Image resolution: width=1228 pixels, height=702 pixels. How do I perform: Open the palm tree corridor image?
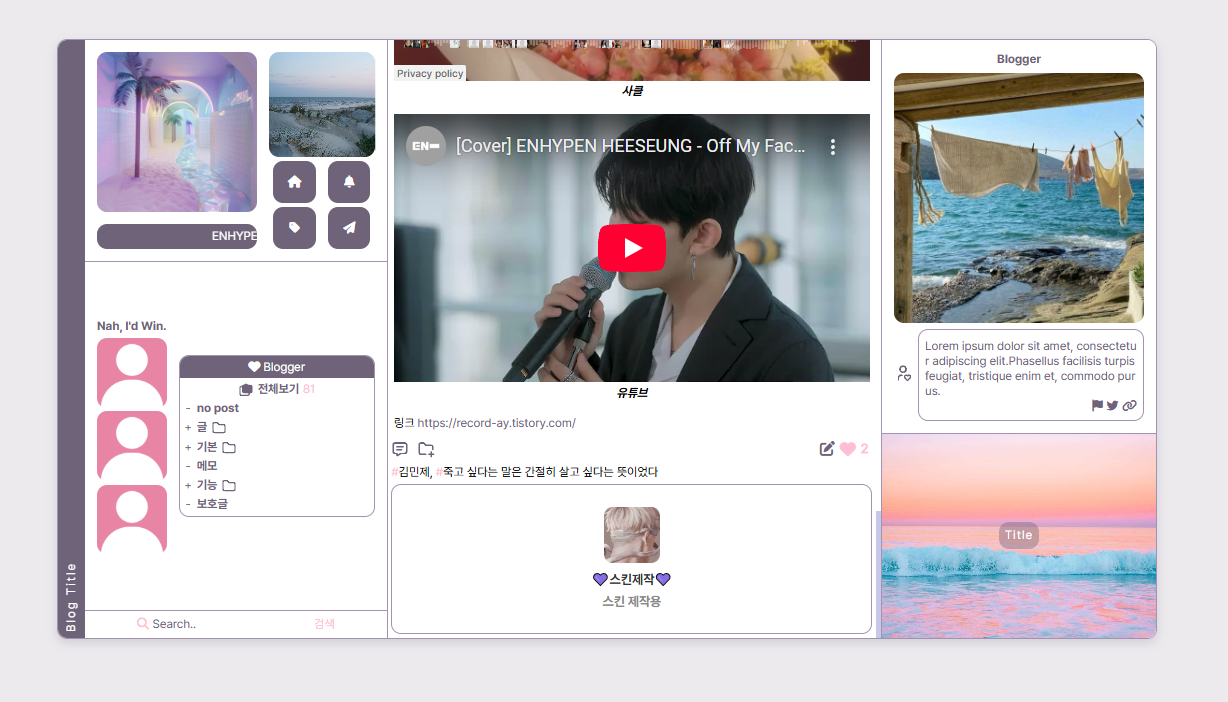177,132
